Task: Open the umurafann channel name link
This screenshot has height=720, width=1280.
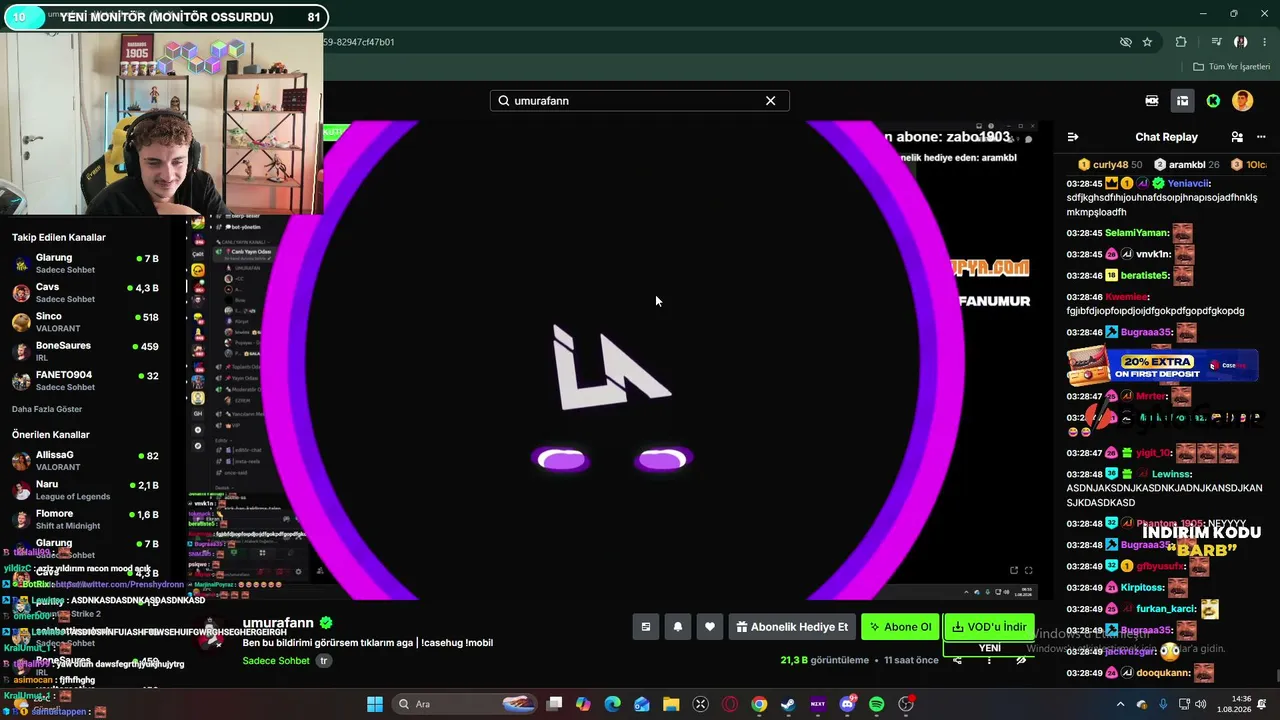Action: [x=278, y=623]
